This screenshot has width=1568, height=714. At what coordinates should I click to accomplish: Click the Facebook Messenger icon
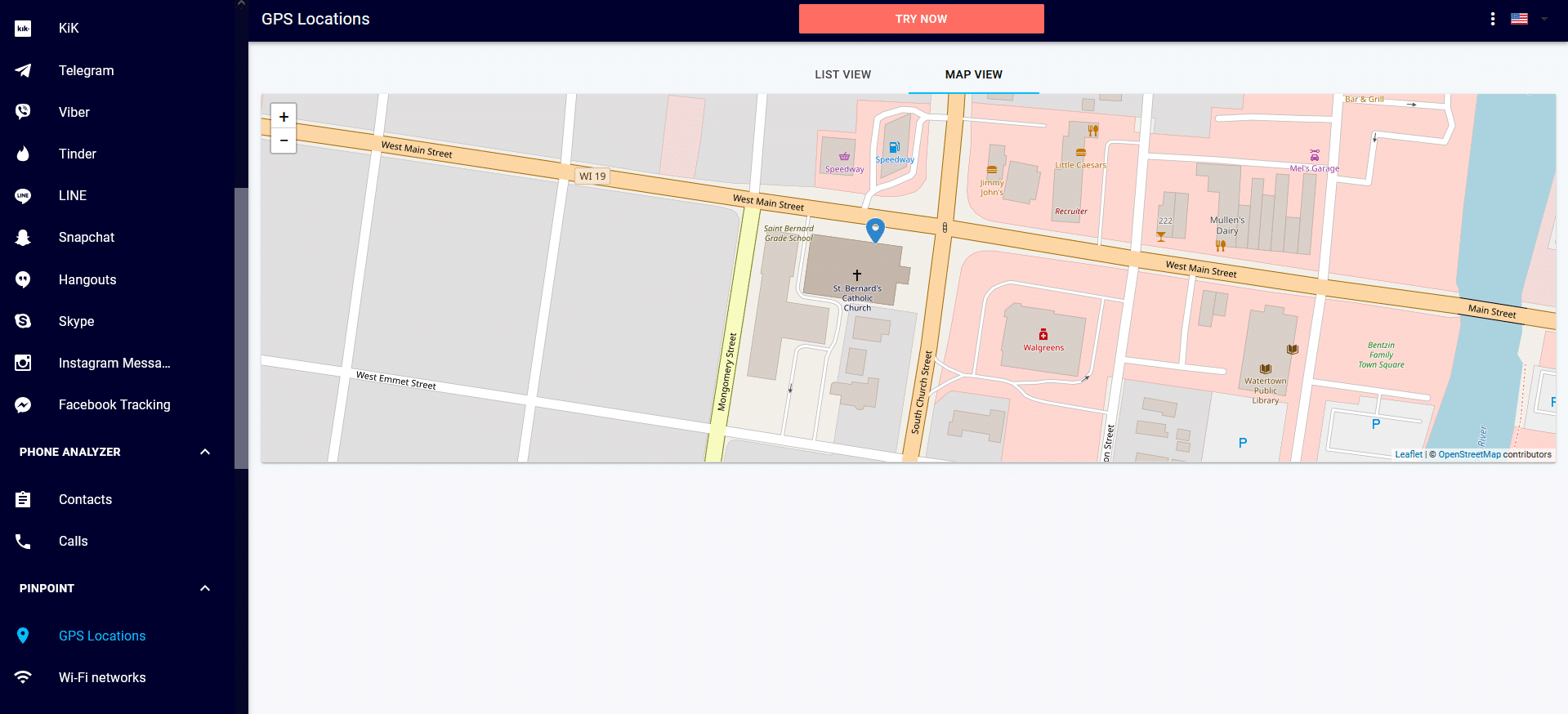(x=23, y=404)
